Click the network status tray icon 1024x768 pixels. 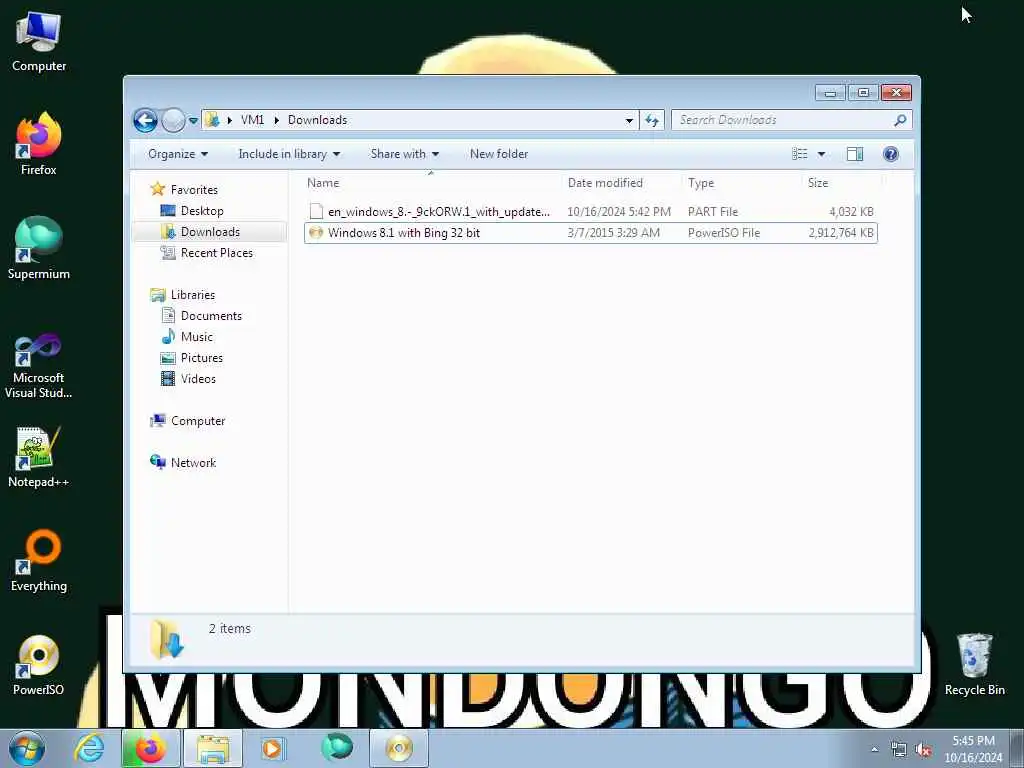pyautogui.click(x=899, y=750)
